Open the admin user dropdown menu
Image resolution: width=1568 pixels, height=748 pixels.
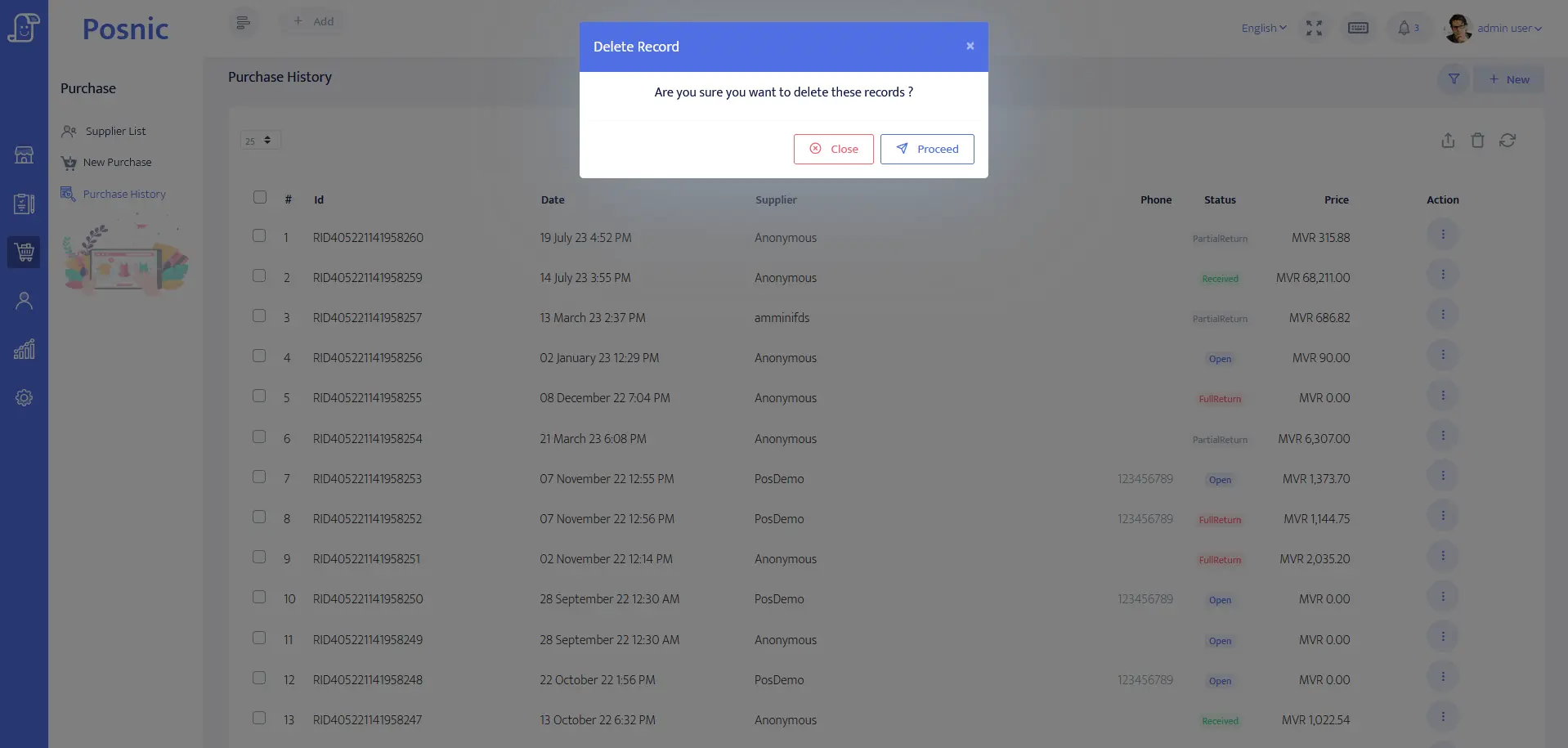1508,29
